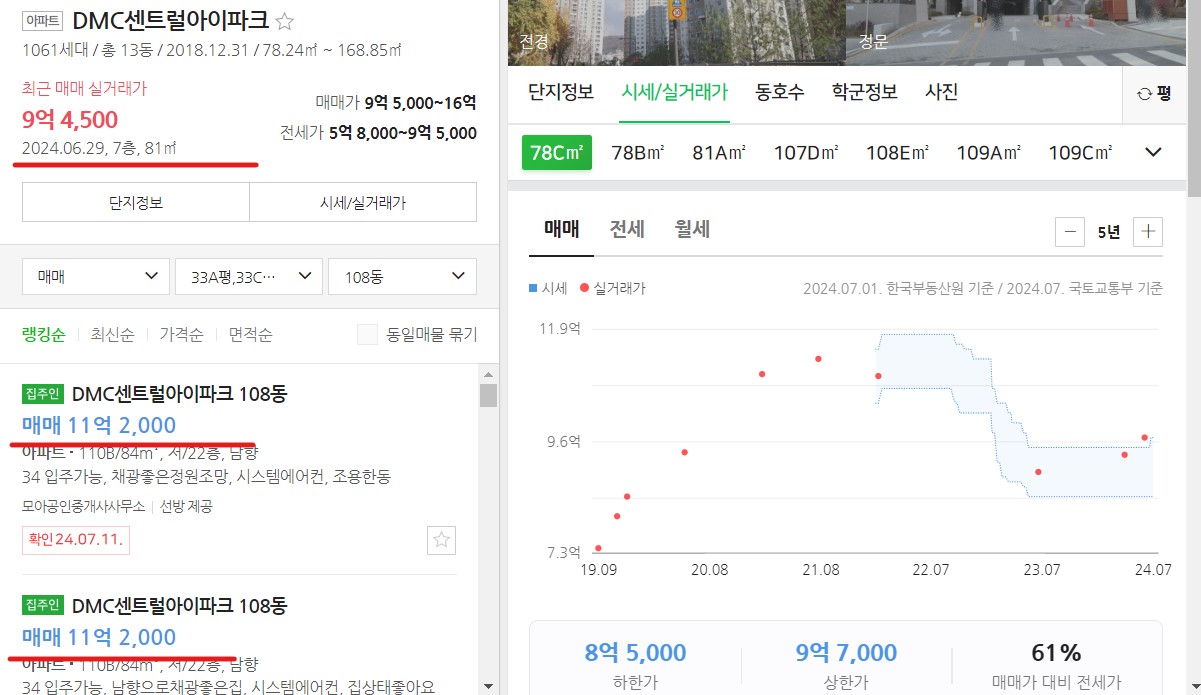Open 전경 photo thumbnail
1201x695 pixels.
[x=677, y=32]
